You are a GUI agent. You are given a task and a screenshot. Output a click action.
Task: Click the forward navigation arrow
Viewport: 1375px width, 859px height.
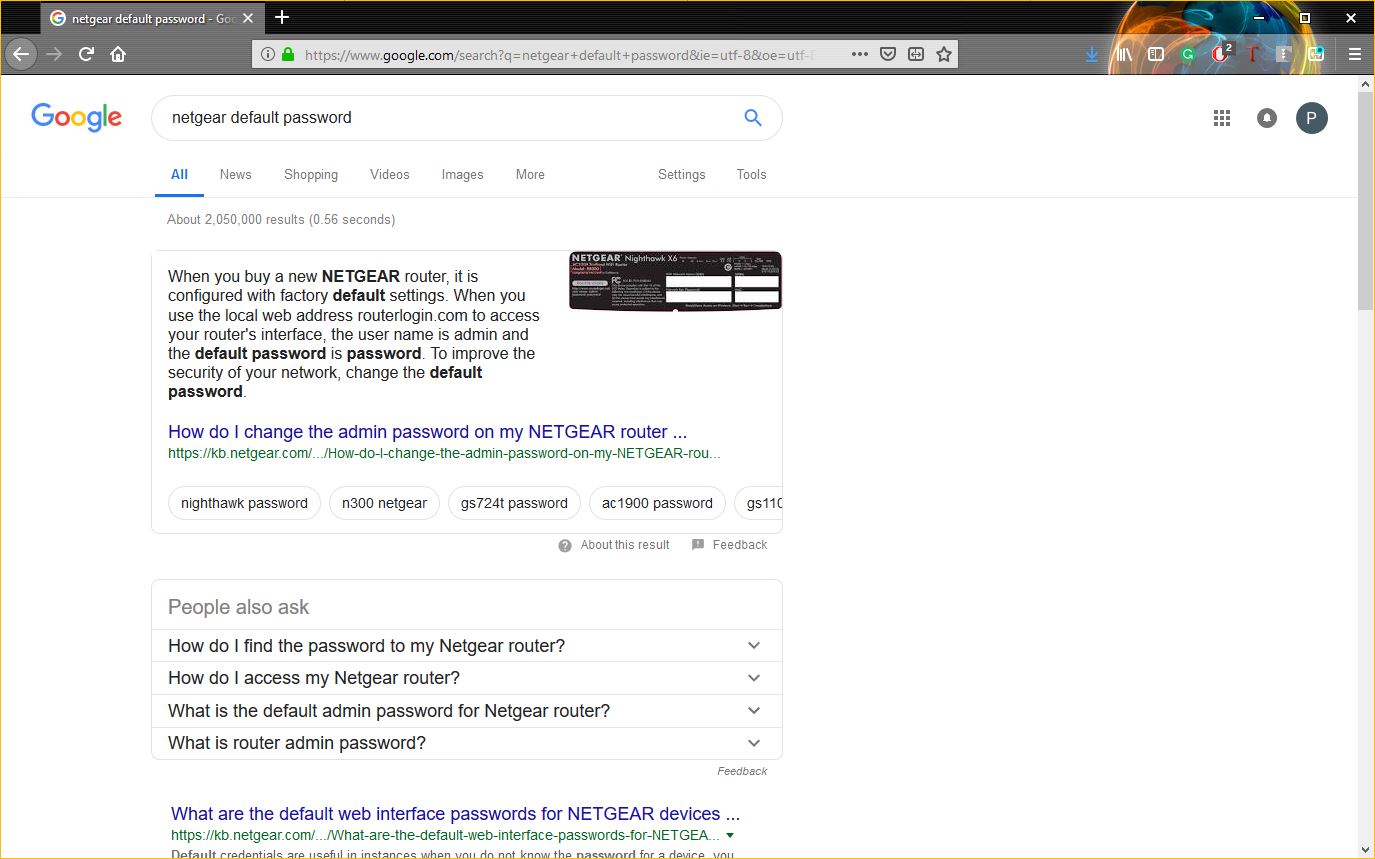[55, 54]
